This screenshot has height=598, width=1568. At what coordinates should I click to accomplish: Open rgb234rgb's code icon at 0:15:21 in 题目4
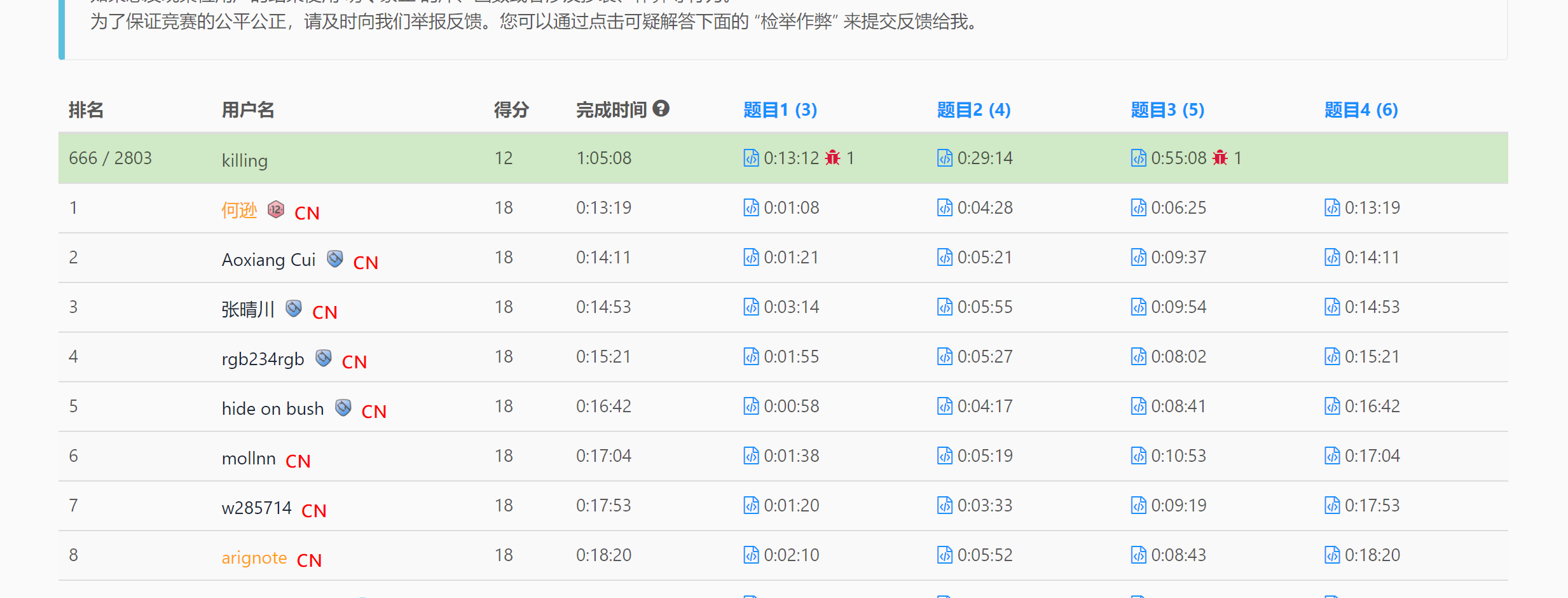(x=1332, y=356)
